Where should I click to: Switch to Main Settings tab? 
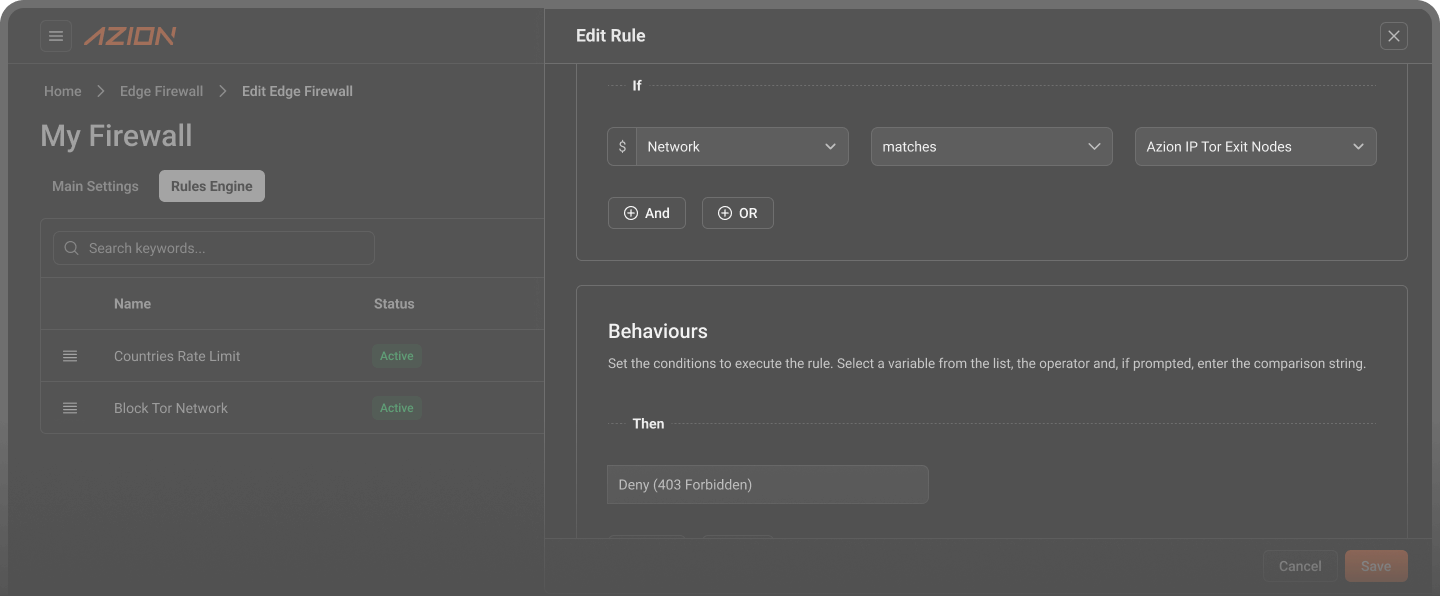pyautogui.click(x=95, y=186)
